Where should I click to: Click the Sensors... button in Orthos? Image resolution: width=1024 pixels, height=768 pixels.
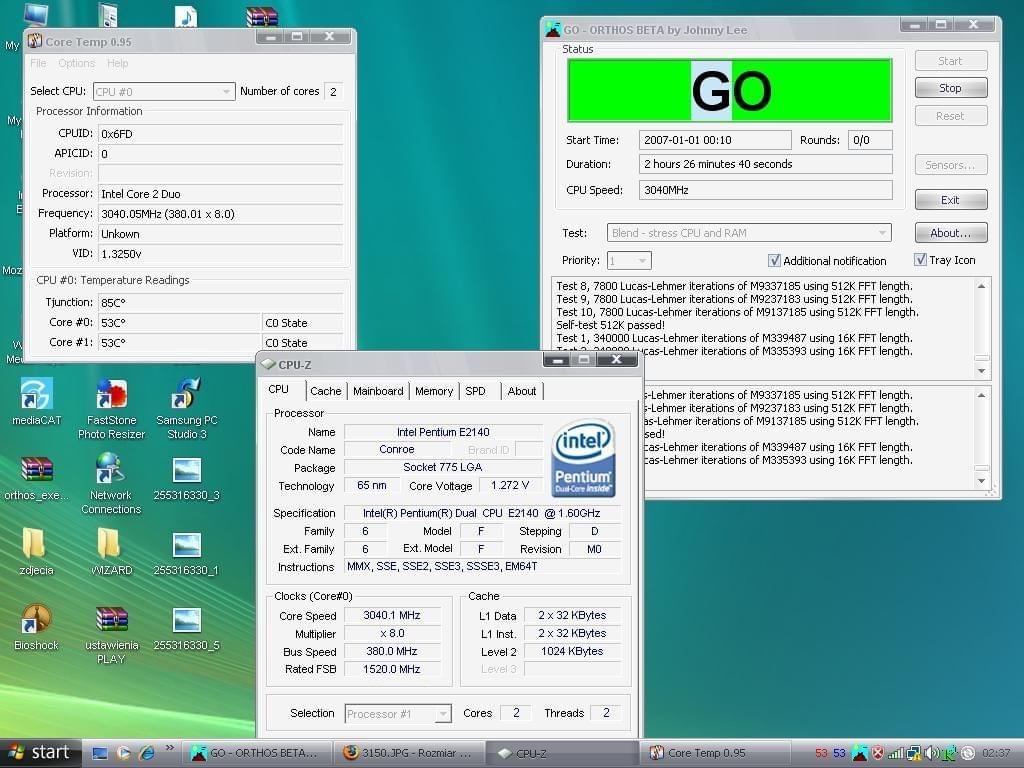click(950, 165)
